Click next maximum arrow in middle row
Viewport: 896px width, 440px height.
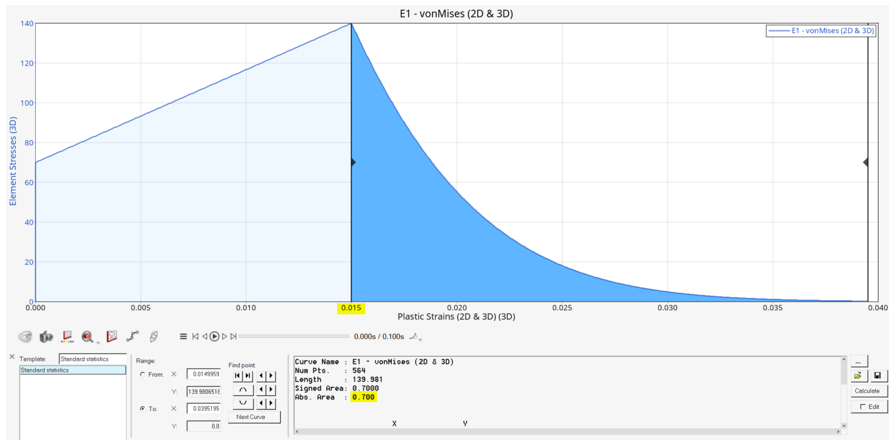pyautogui.click(x=271, y=390)
